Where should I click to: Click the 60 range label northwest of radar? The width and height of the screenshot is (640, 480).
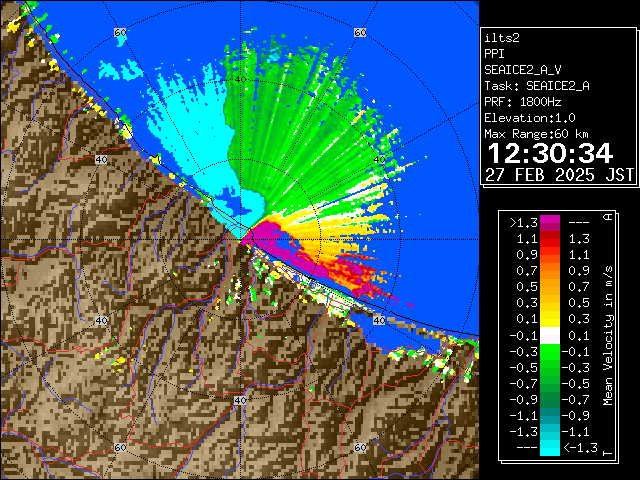120,32
